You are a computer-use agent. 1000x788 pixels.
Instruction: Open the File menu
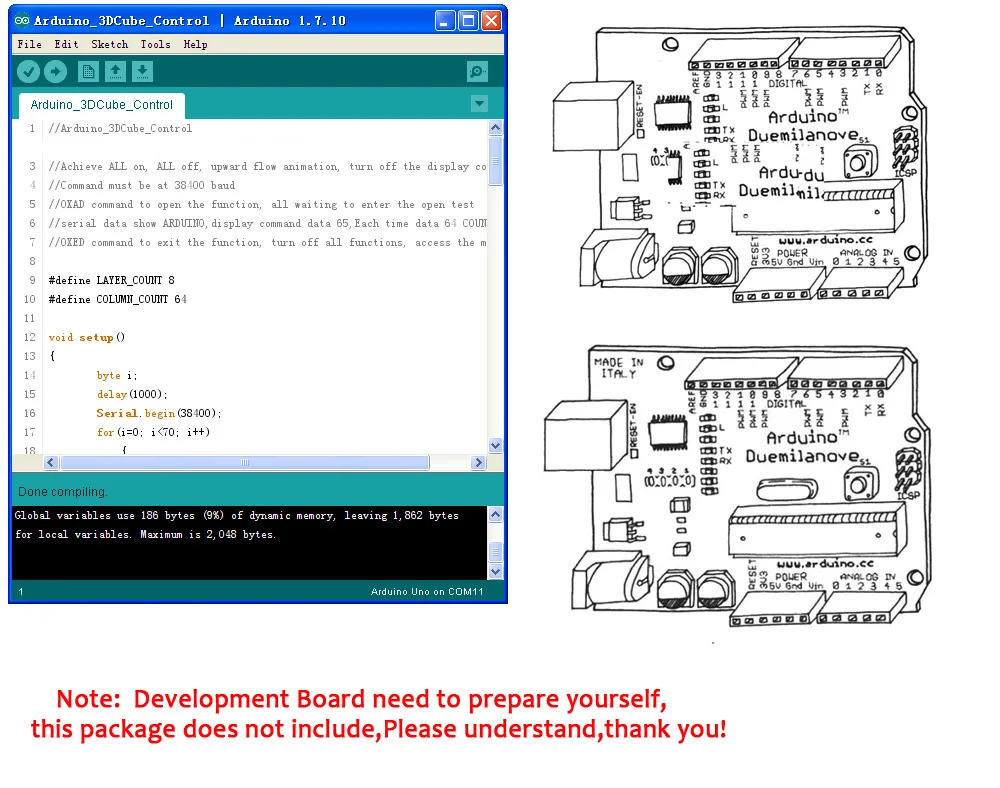coord(29,44)
